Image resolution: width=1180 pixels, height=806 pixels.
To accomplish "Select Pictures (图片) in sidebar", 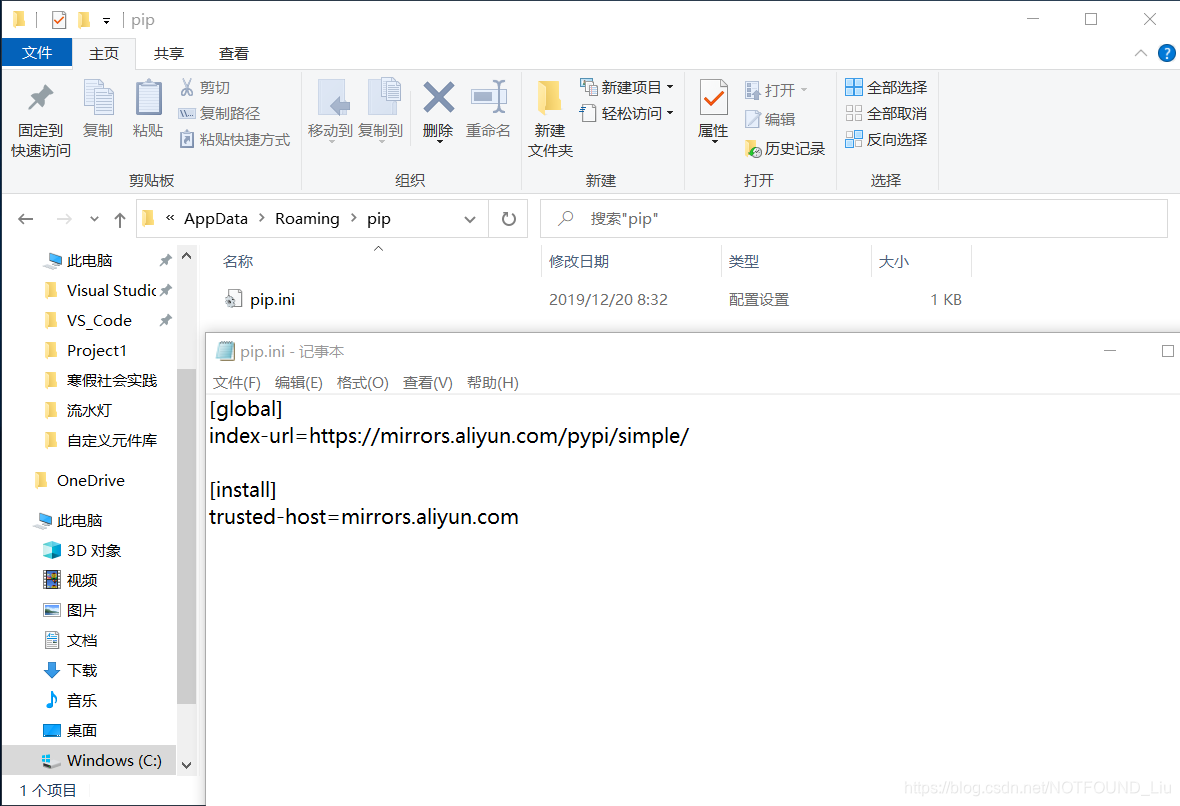I will [81, 610].
